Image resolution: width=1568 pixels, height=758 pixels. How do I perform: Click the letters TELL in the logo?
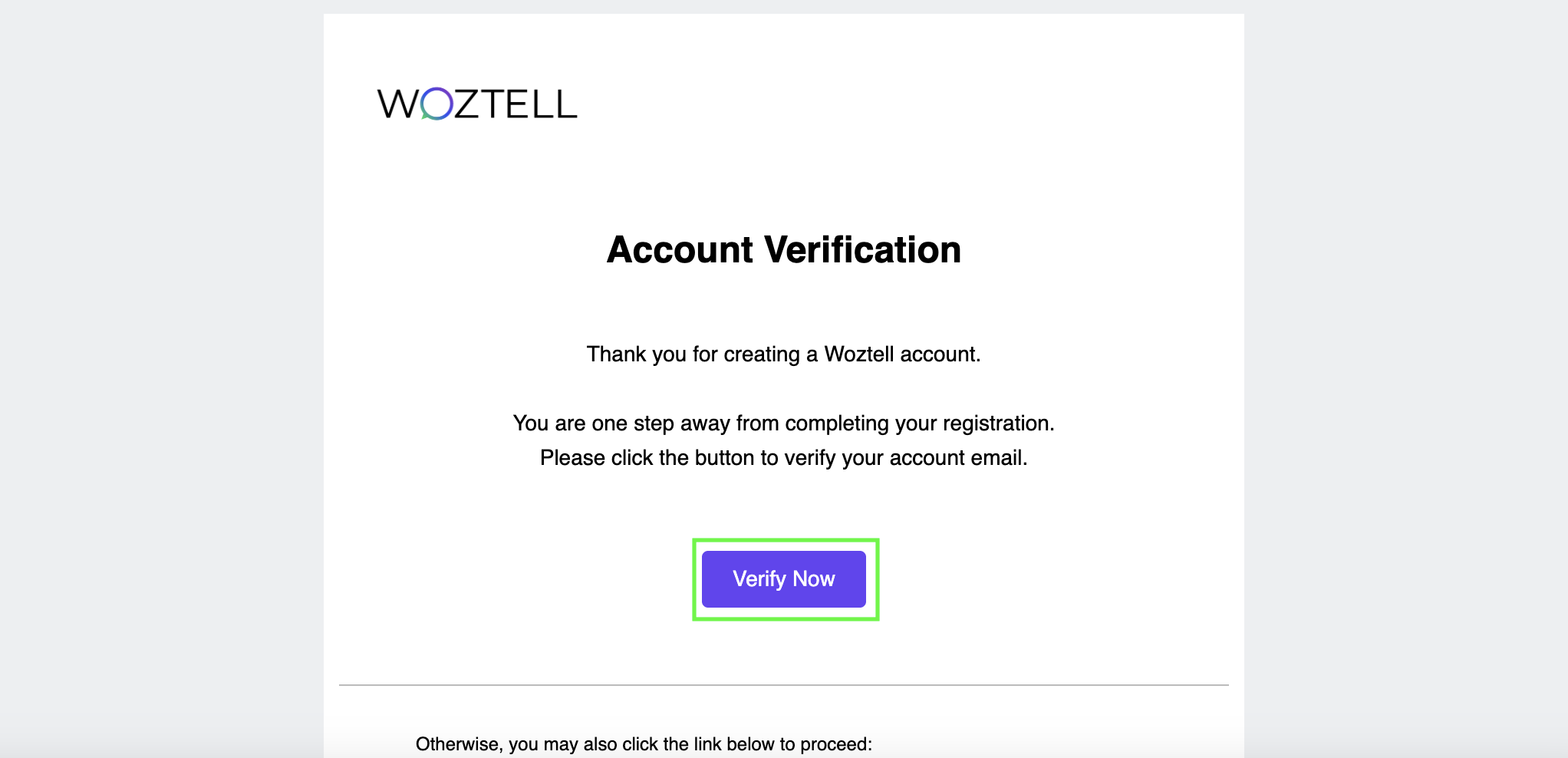530,104
